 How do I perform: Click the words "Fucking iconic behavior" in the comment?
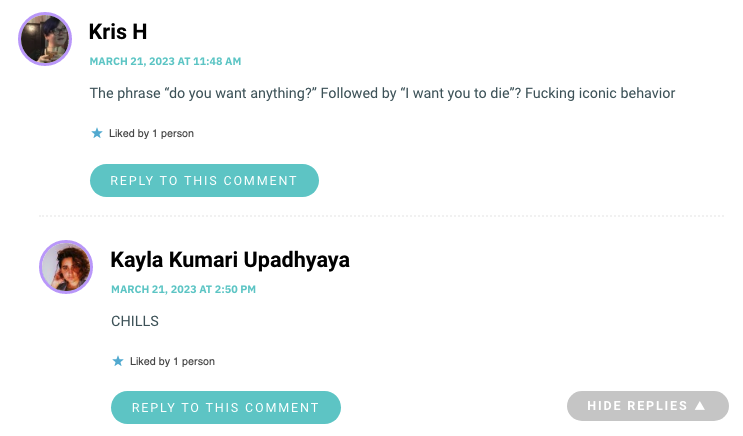(600, 93)
